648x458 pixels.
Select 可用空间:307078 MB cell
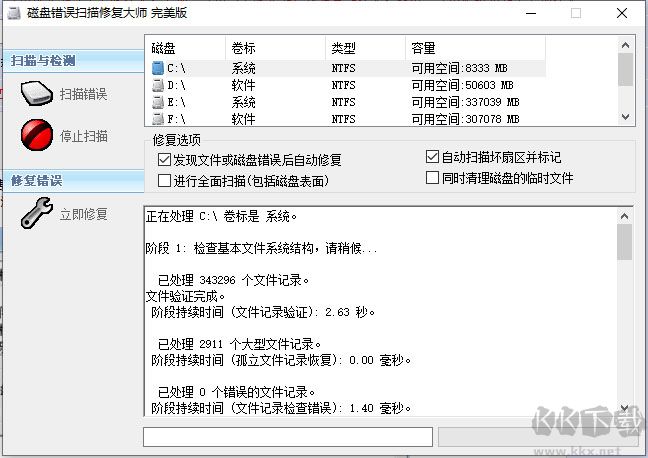pos(465,119)
